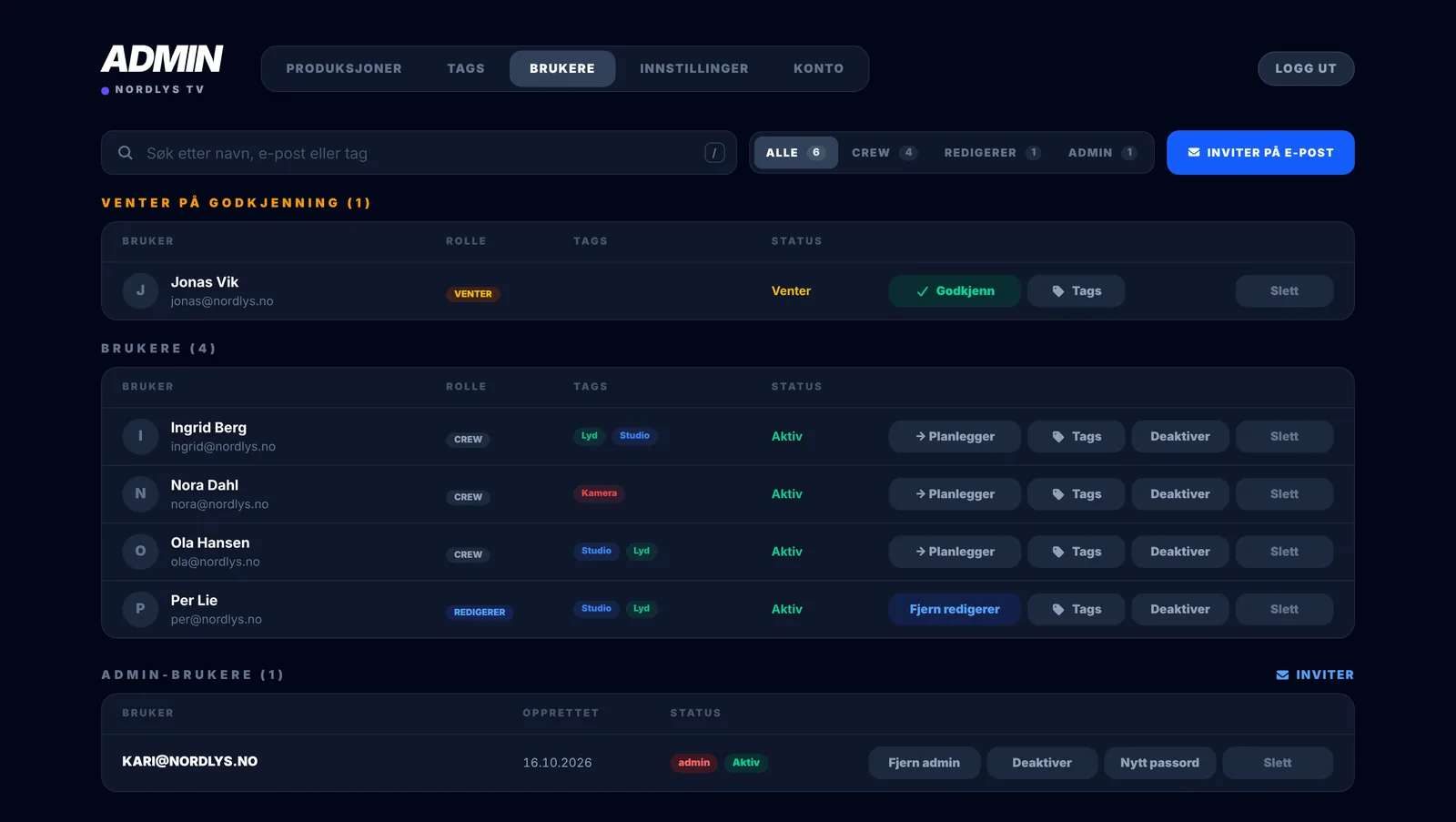Click the Logg ut button
Image resolution: width=1456 pixels, height=822 pixels.
pos(1306,68)
